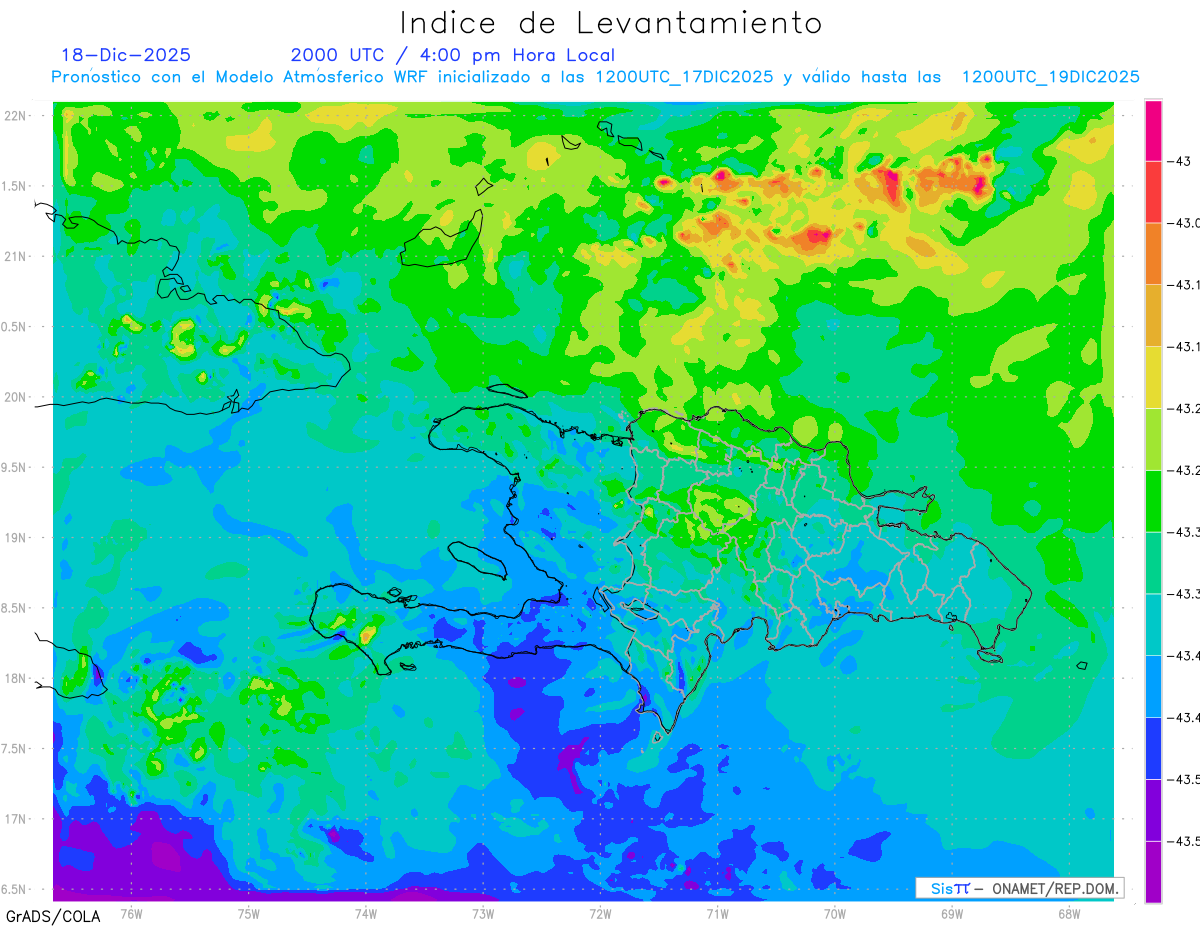Click the orange swatch in the color bar

tap(1153, 254)
